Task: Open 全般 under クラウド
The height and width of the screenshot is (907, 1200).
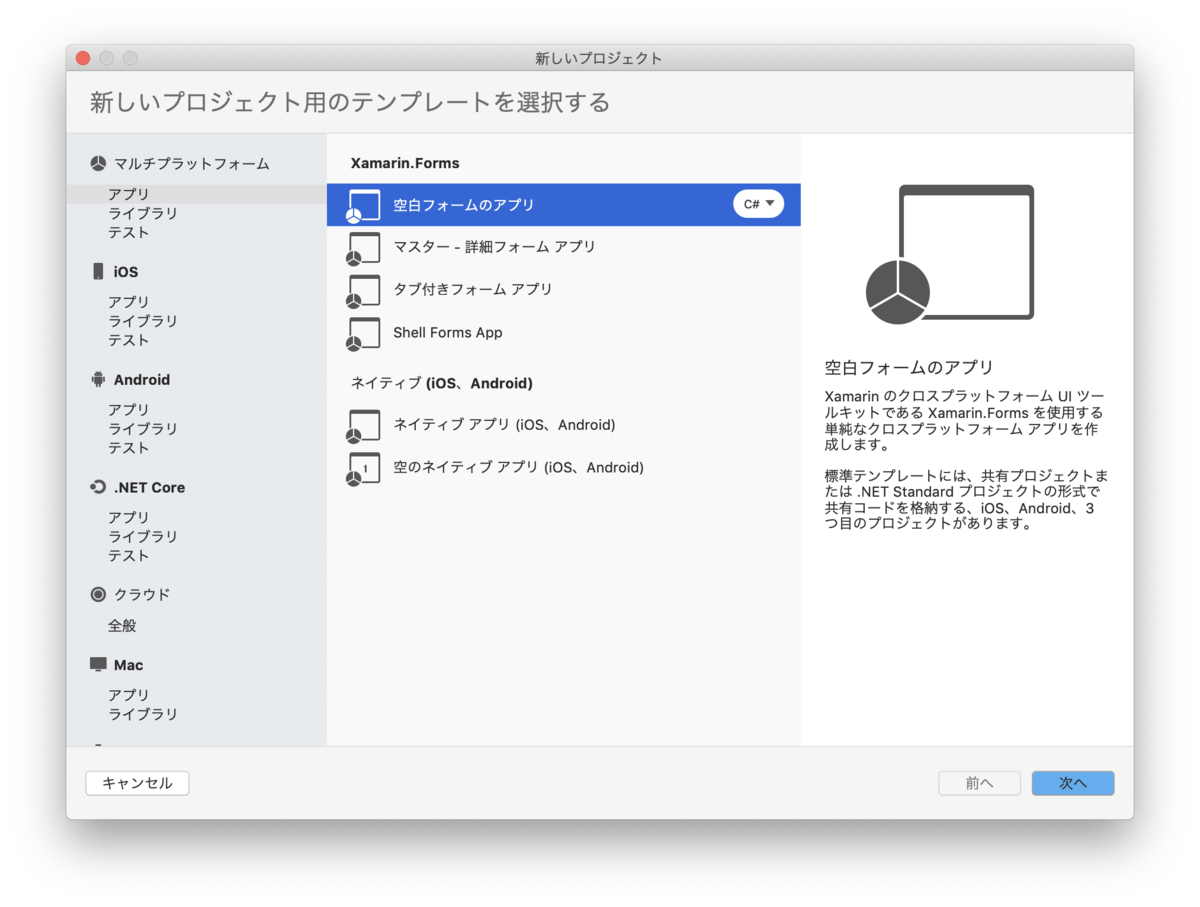Action: pos(122,625)
